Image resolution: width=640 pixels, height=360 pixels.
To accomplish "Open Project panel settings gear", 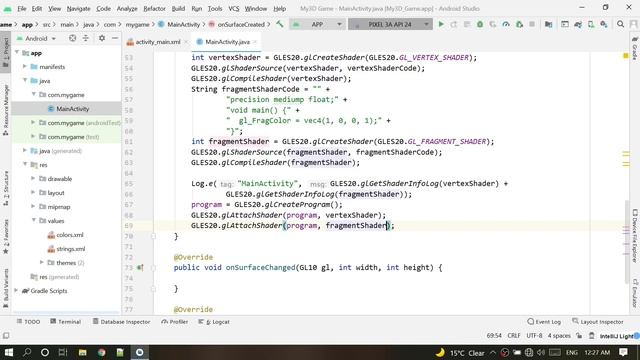I will [102, 38].
